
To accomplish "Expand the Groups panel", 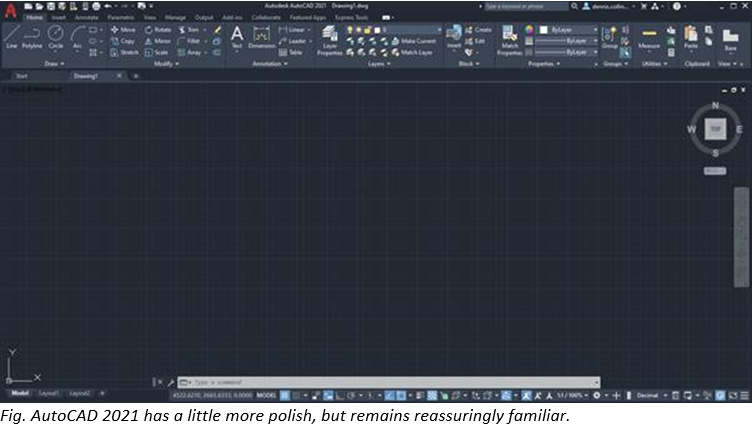I will pyautogui.click(x=616, y=63).
